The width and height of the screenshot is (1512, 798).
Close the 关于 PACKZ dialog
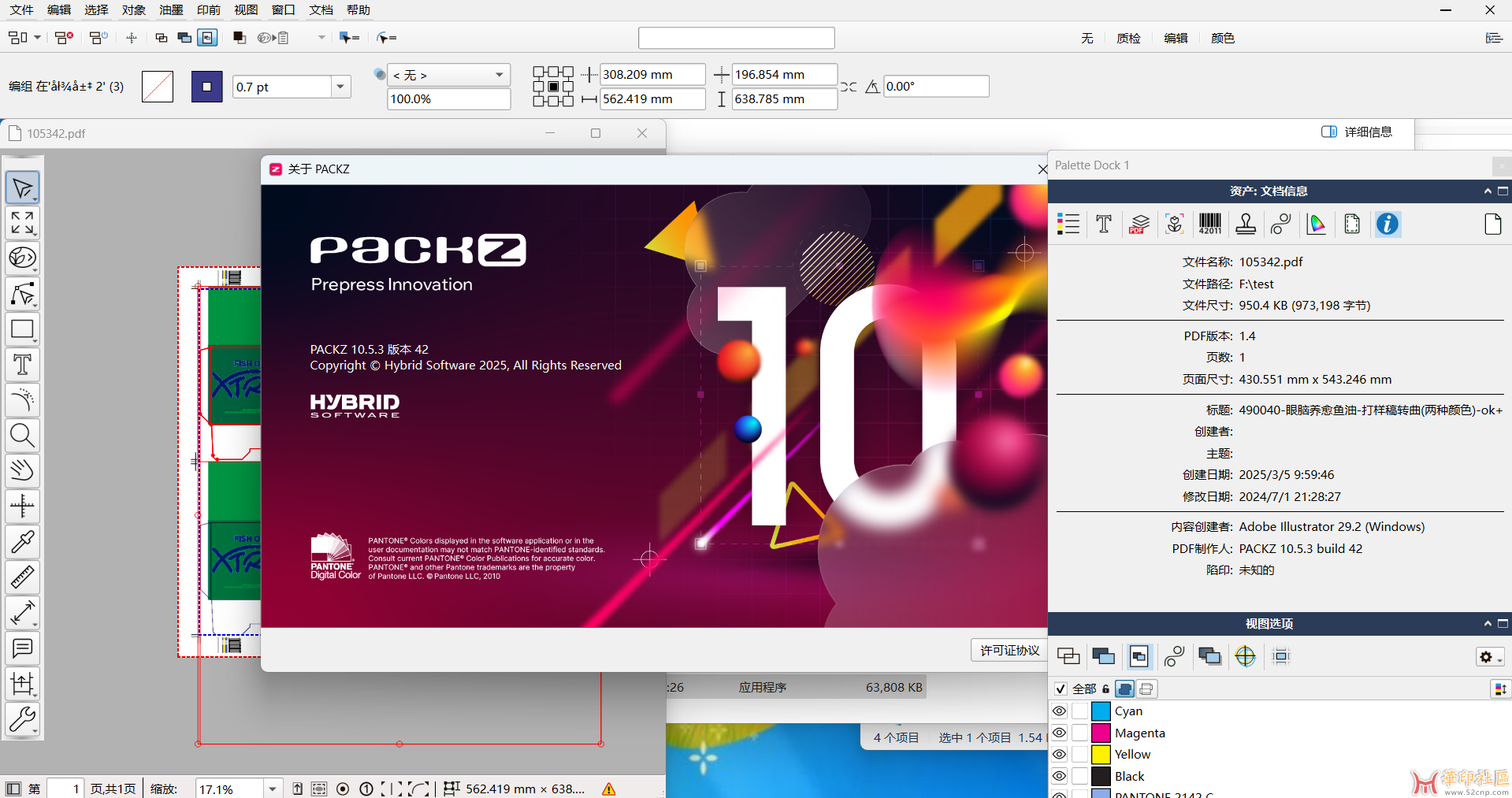[x=1042, y=169]
